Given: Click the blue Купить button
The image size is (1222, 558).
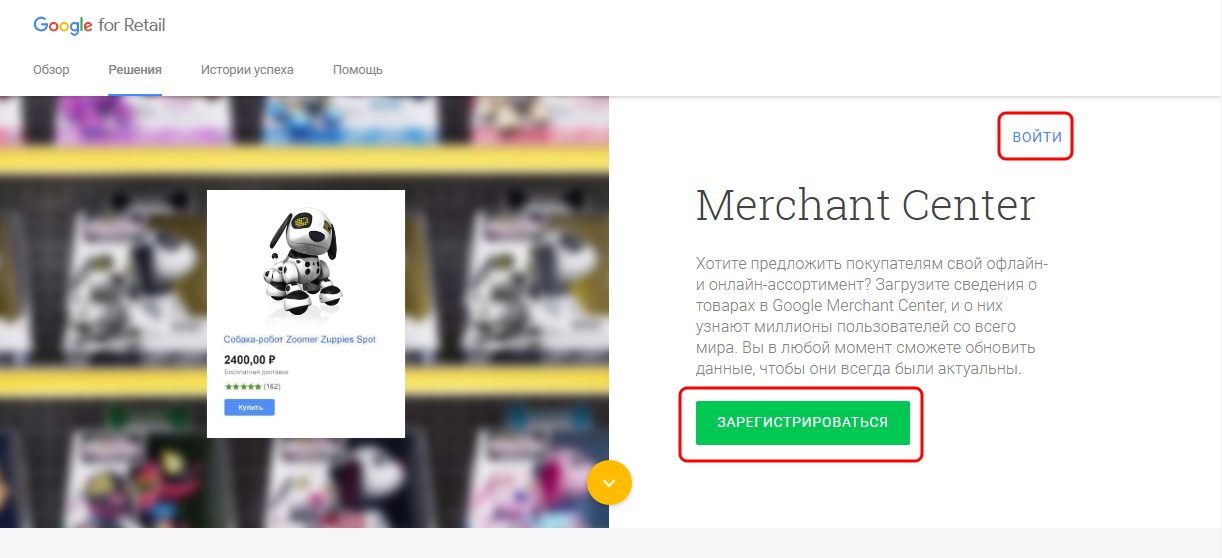Looking at the screenshot, I should tap(249, 407).
